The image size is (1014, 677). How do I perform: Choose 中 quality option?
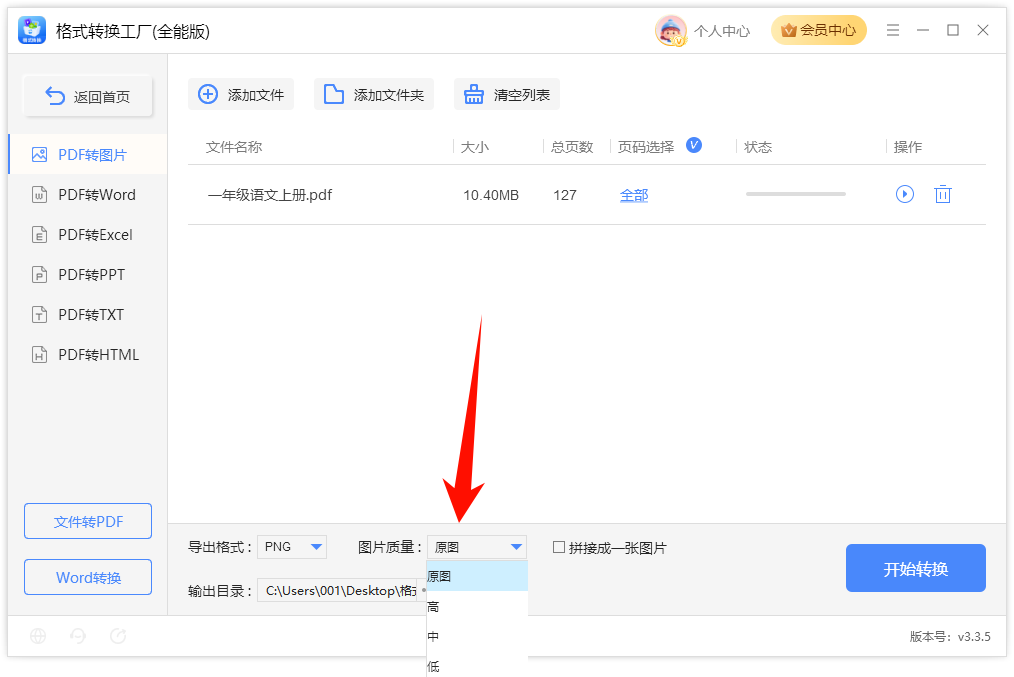(477, 636)
